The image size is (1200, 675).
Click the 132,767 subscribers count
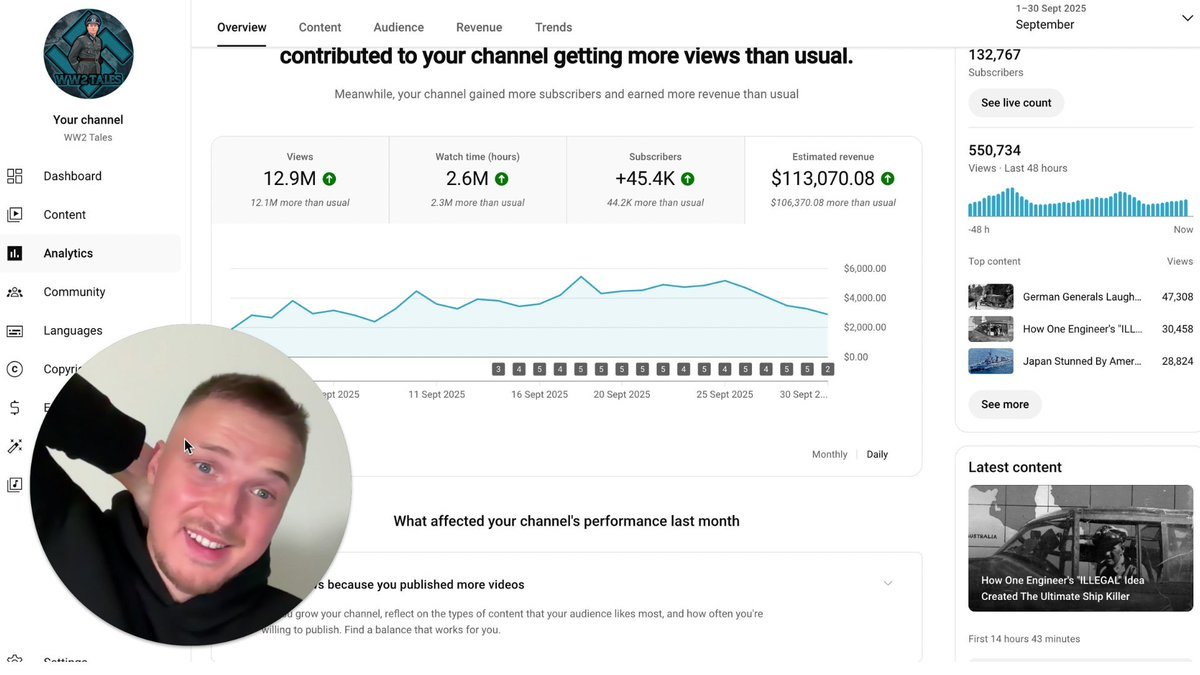pos(994,55)
